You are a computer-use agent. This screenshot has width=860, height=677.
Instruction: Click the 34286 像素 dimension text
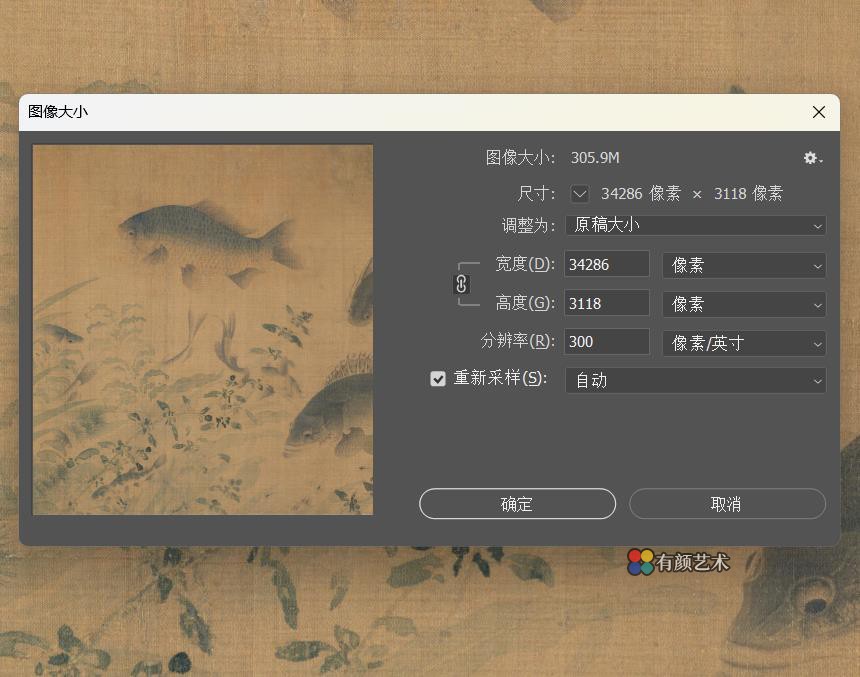point(641,194)
